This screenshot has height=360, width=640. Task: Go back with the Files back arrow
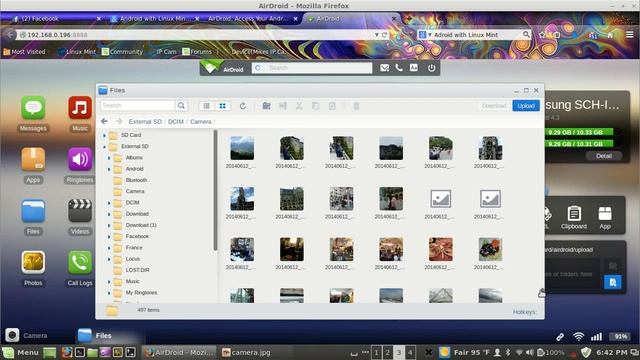(x=104, y=121)
